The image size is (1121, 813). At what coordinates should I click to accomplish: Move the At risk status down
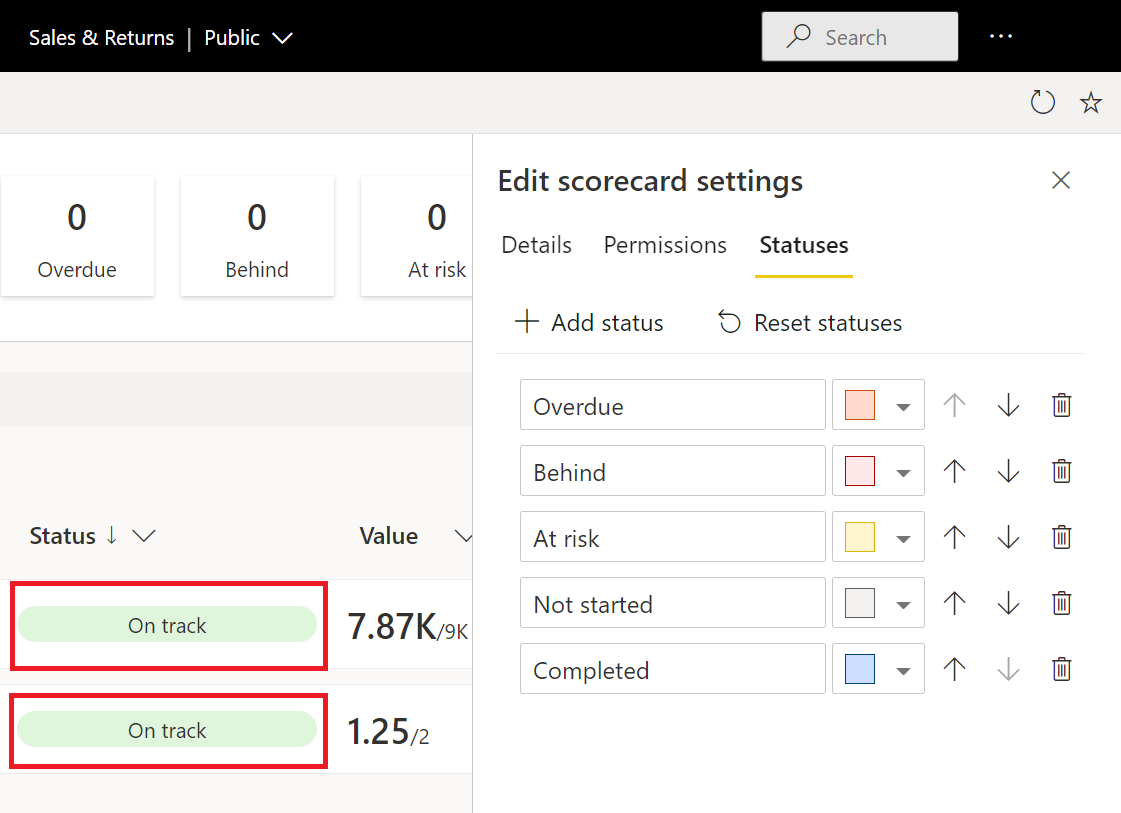pyautogui.click(x=1008, y=536)
